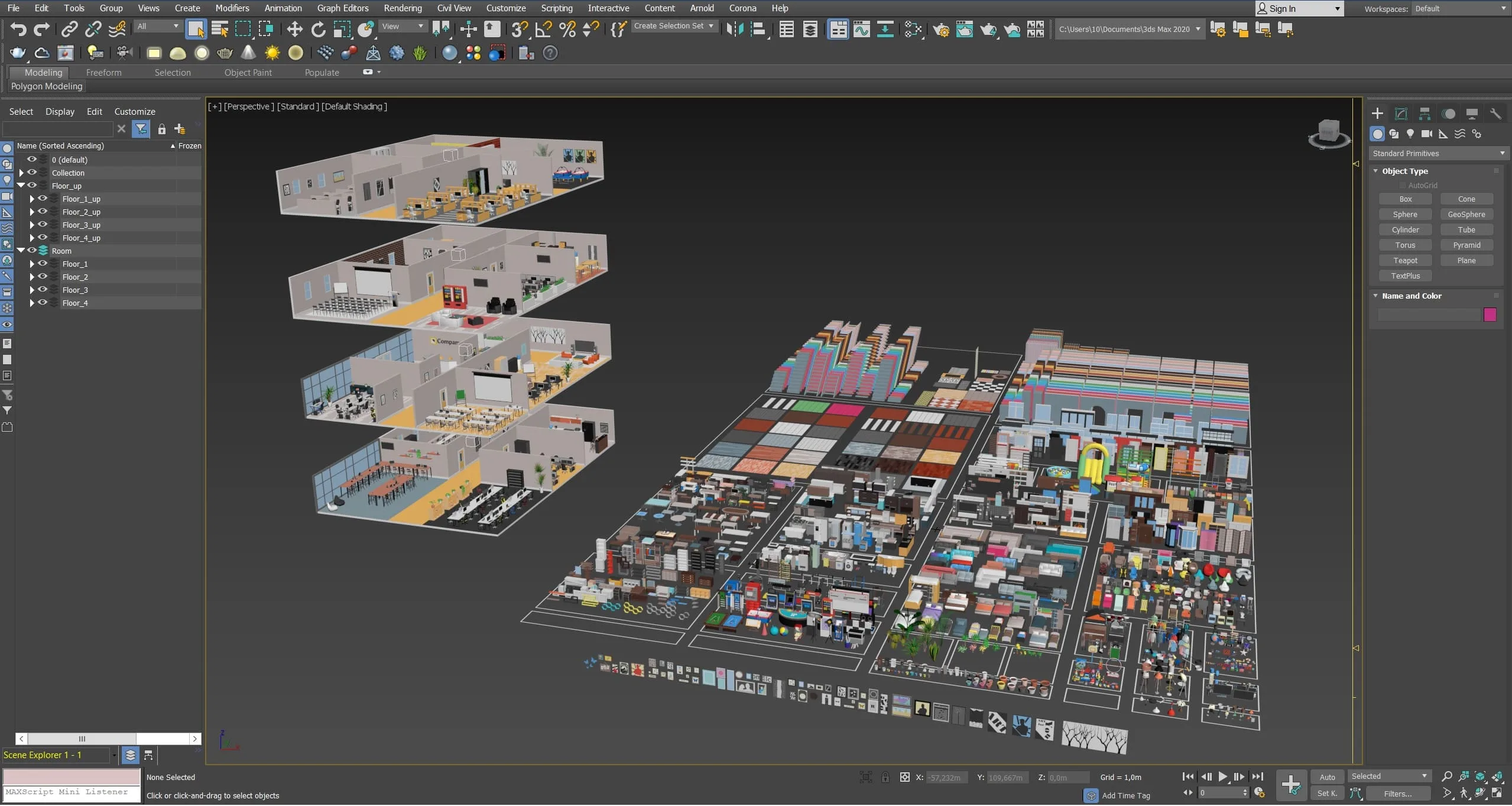The width and height of the screenshot is (1512, 806).
Task: Click the Undo arrow icon
Action: [18, 29]
